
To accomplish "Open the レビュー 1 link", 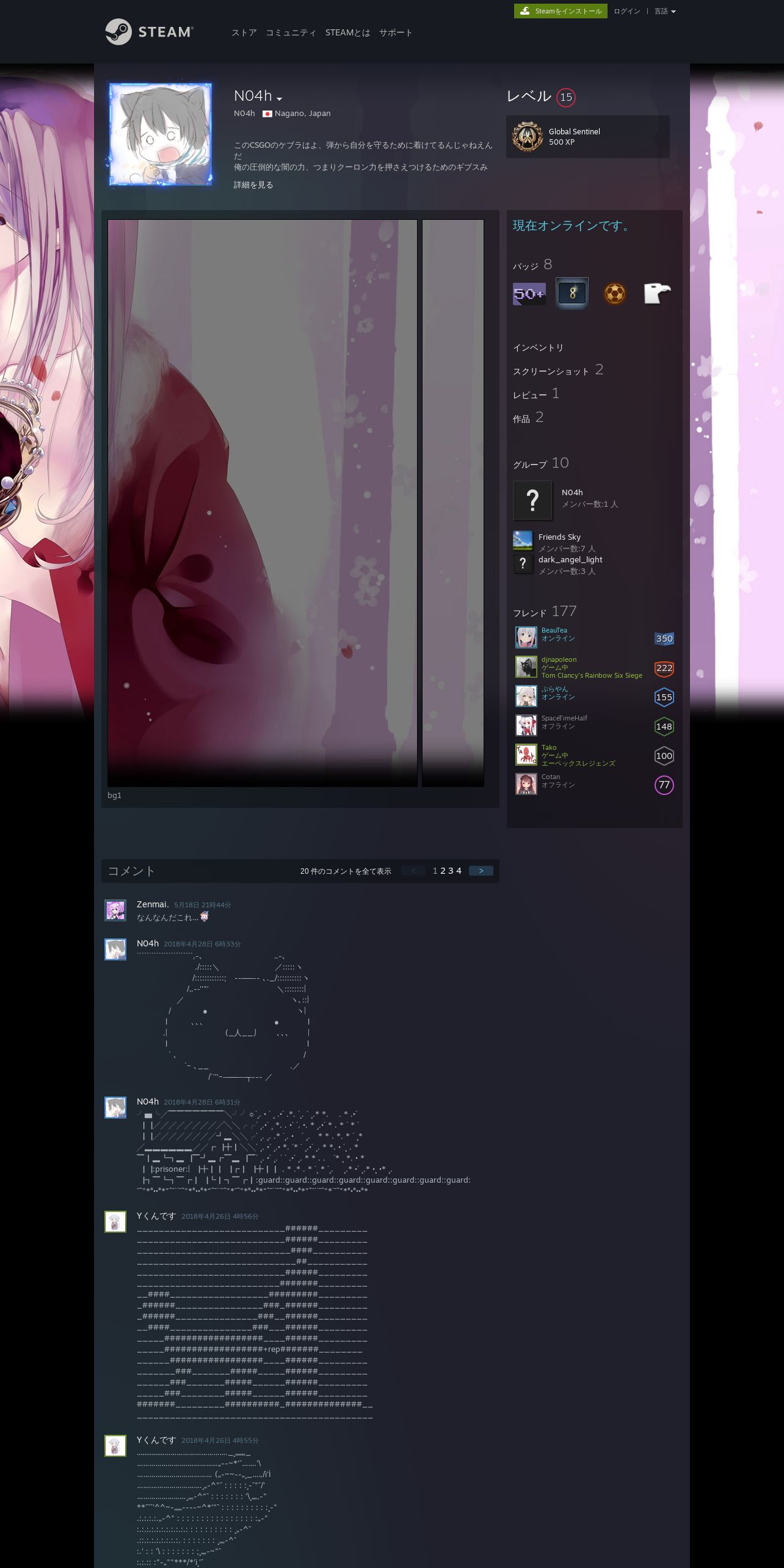I will point(536,394).
